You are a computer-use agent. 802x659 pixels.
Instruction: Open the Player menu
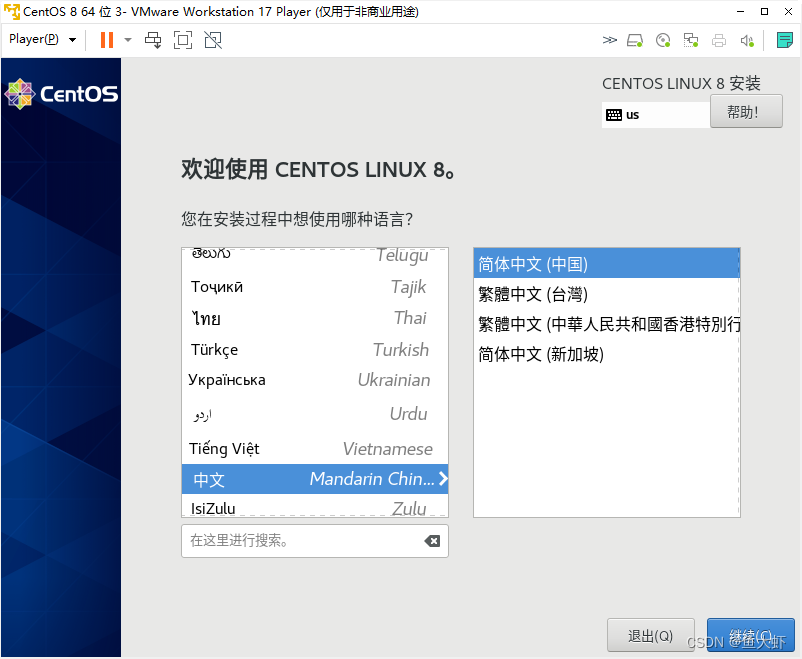pyautogui.click(x=42, y=39)
